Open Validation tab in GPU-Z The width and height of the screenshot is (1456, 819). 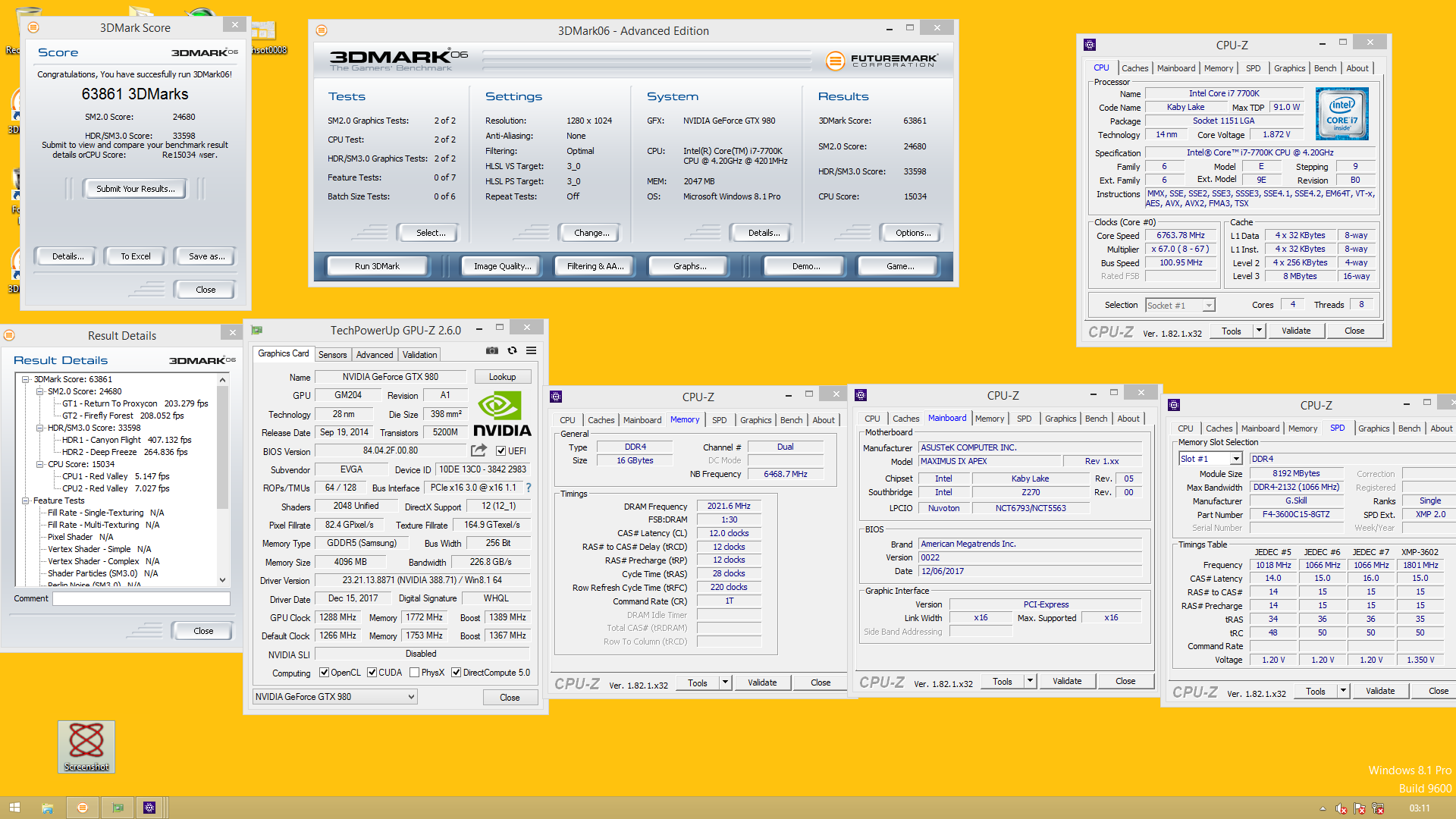(x=419, y=355)
